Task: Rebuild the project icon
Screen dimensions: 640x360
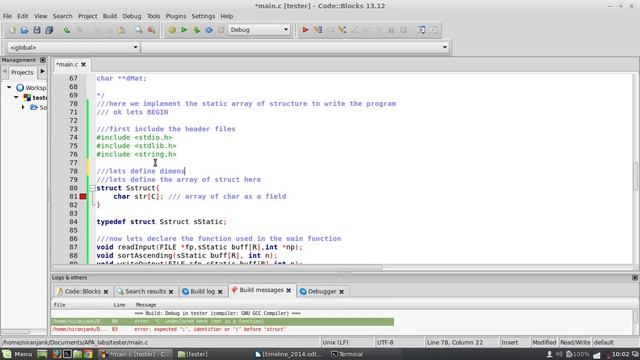Action: click(x=209, y=30)
